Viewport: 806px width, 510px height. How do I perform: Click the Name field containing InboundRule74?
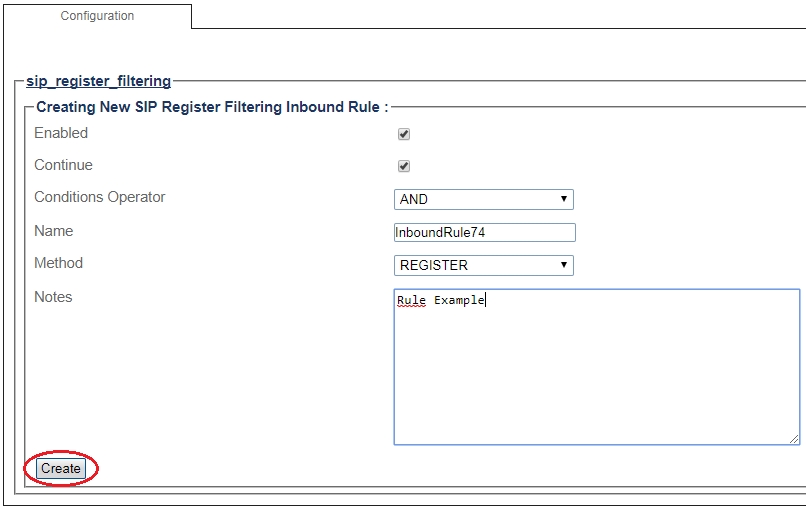pyautogui.click(x=485, y=232)
